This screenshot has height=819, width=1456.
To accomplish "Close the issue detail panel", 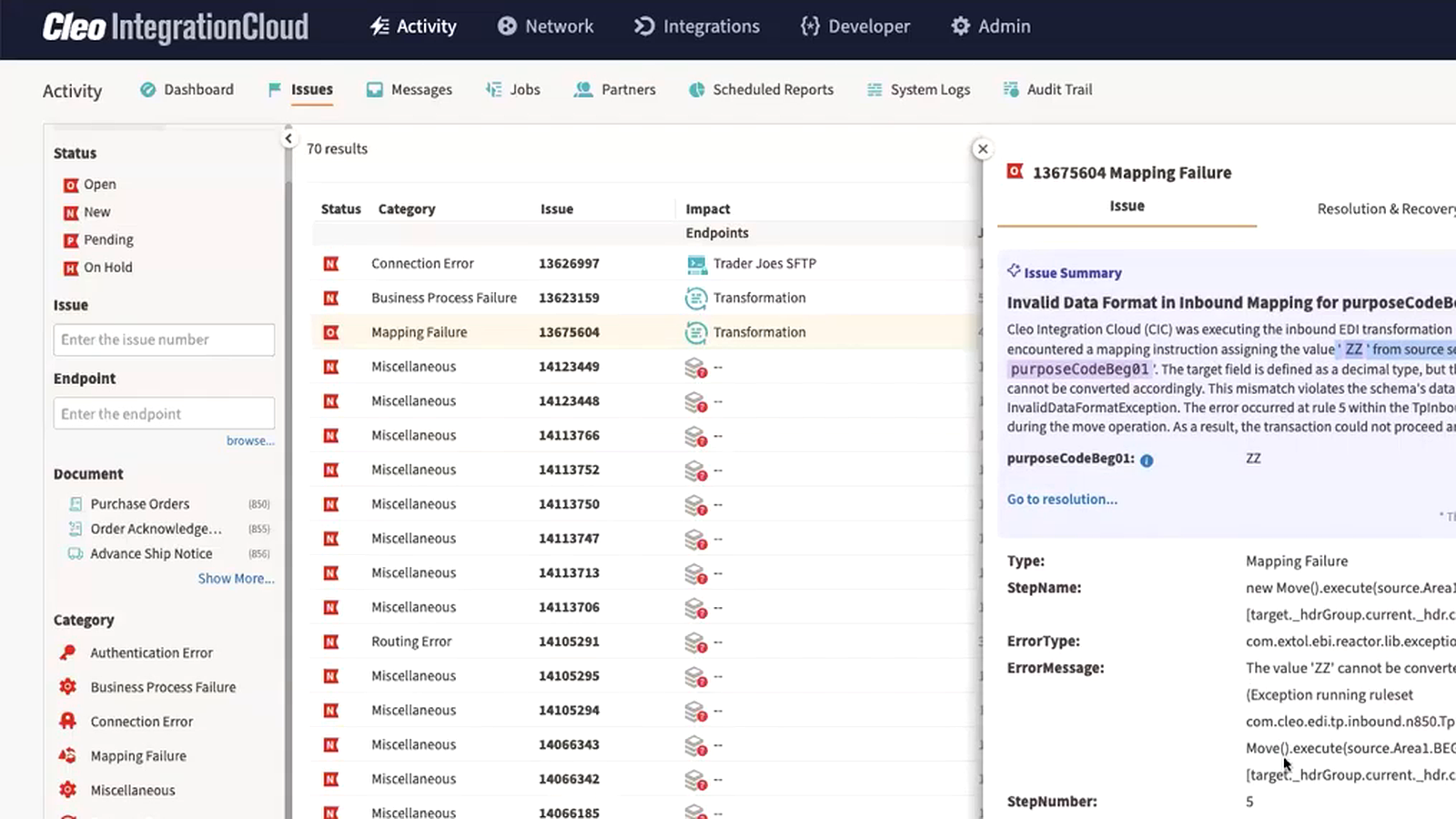I will [982, 148].
